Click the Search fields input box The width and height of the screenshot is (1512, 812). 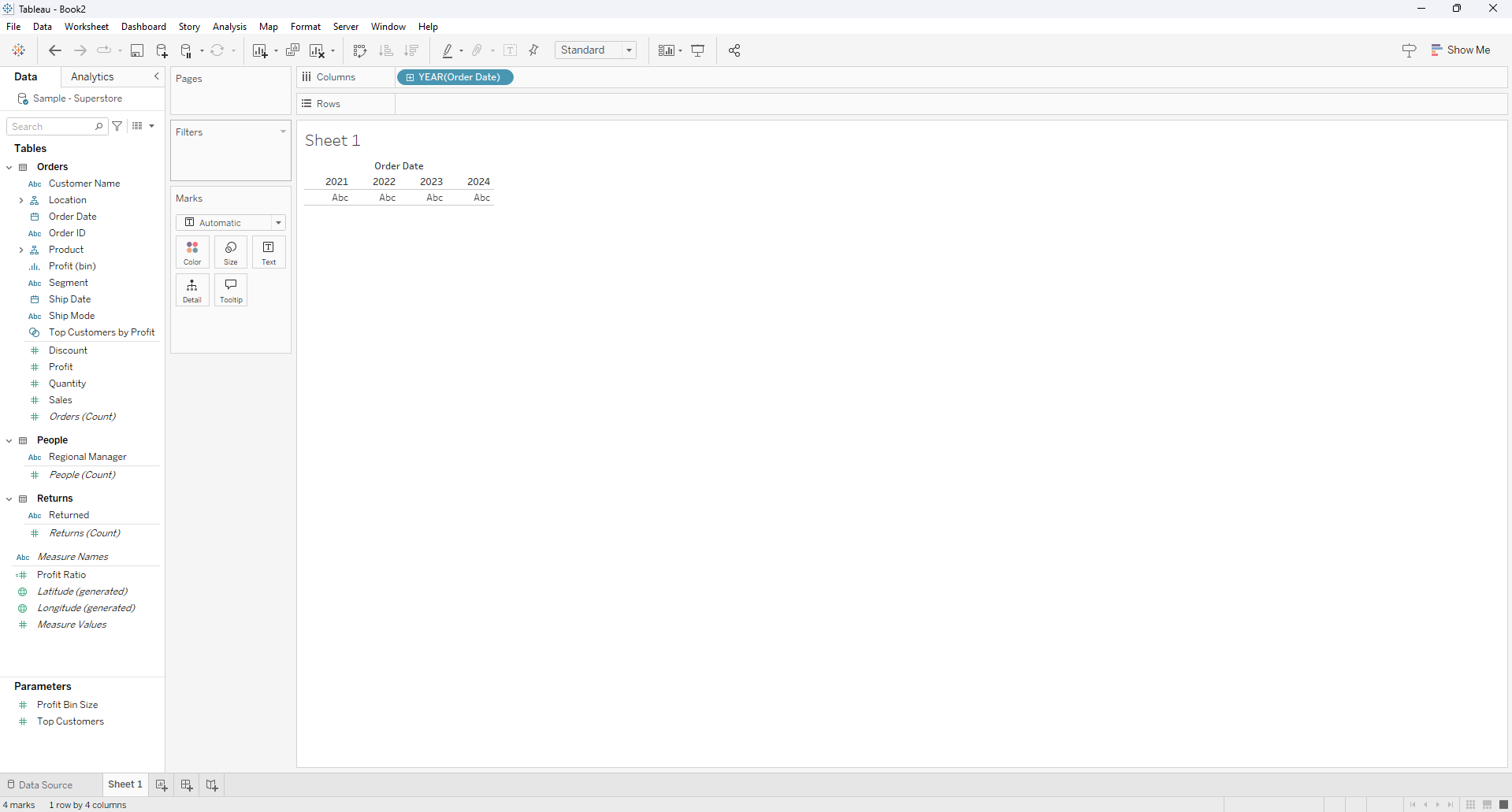point(57,126)
